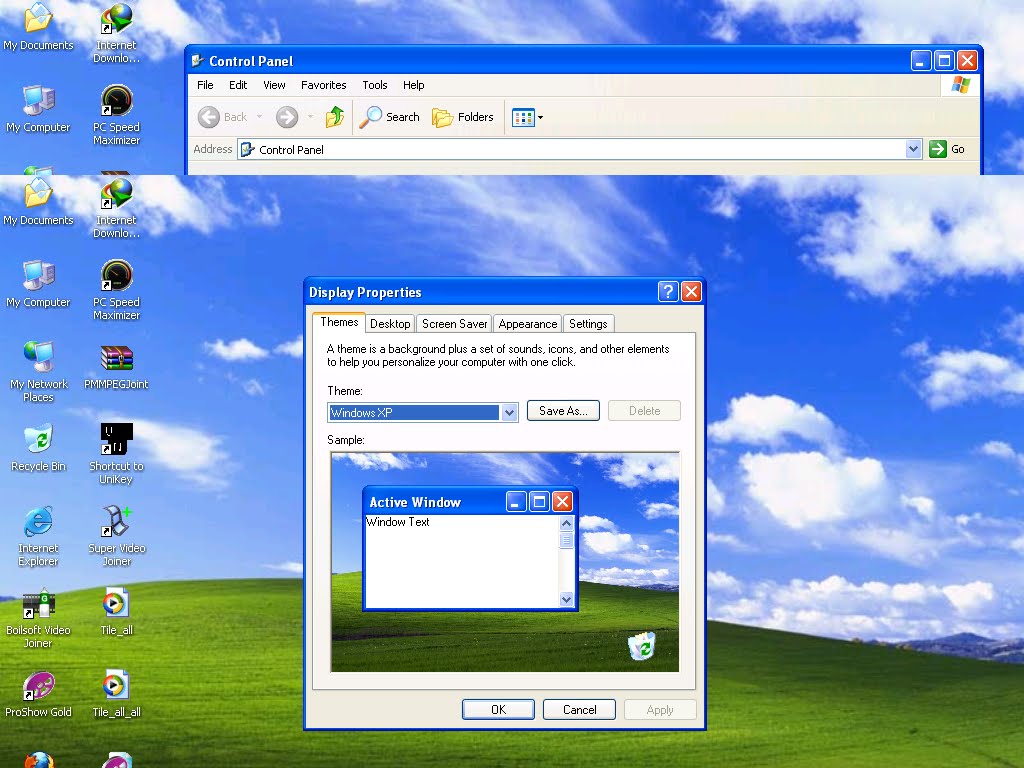1024x768 pixels.
Task: Switch to the Desktop tab
Action: coord(390,324)
